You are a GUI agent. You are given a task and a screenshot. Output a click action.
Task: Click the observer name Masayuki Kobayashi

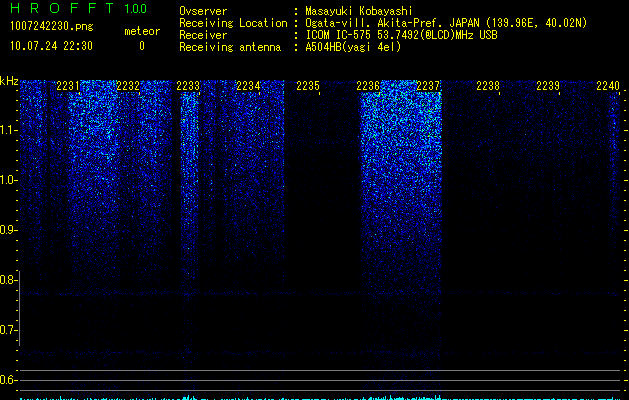[x=359, y=11]
